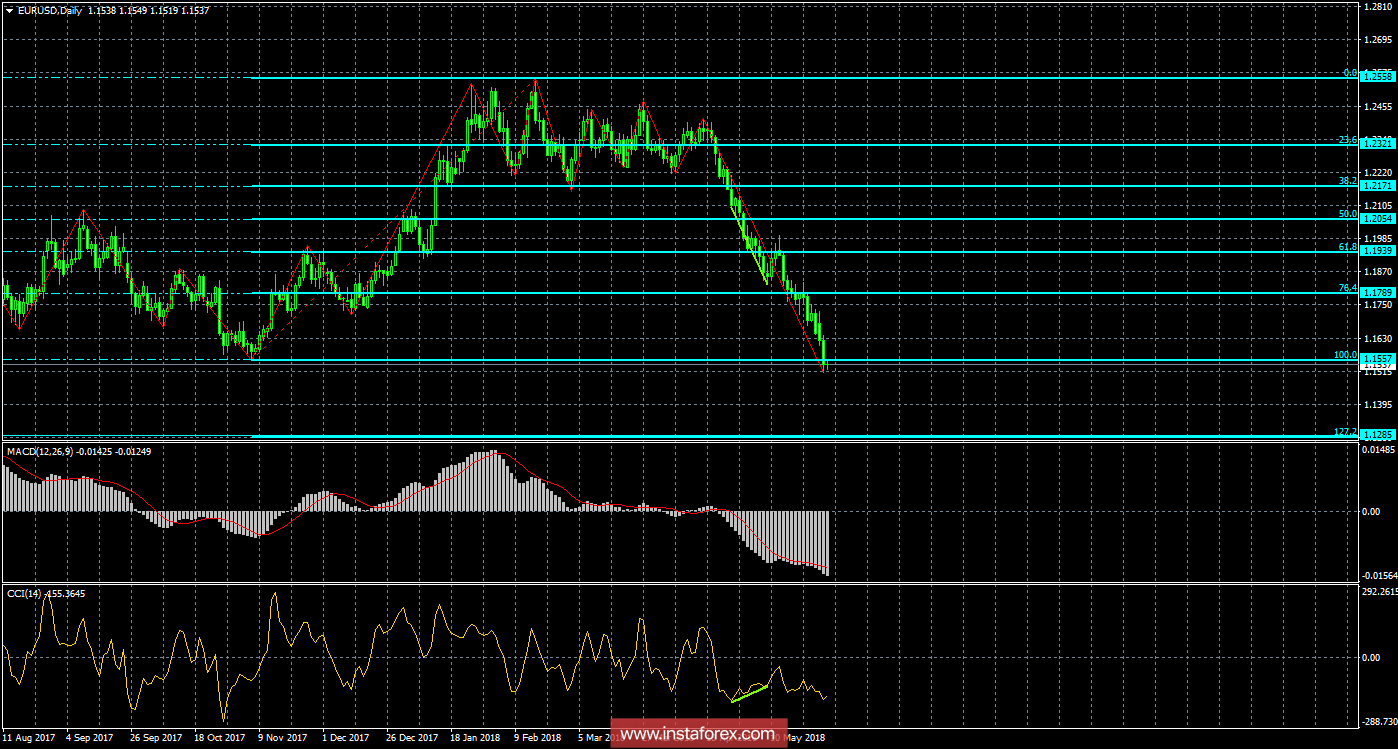Click the EURUSD,Daily chart title text
The image size is (1398, 749).
(50, 9)
